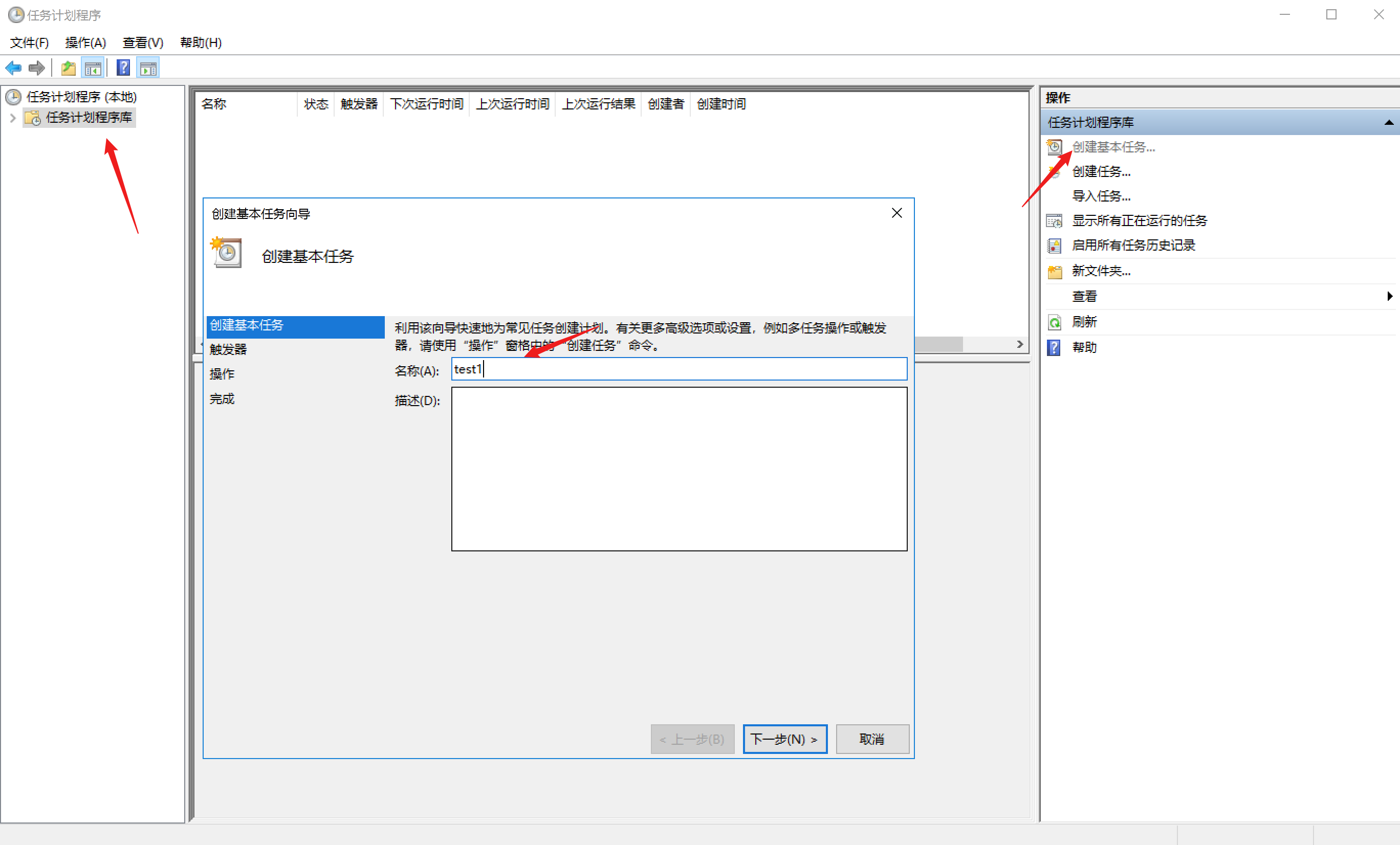The height and width of the screenshot is (845, 1400).
Task: Sort by the 名称 column header
Action: [x=246, y=104]
